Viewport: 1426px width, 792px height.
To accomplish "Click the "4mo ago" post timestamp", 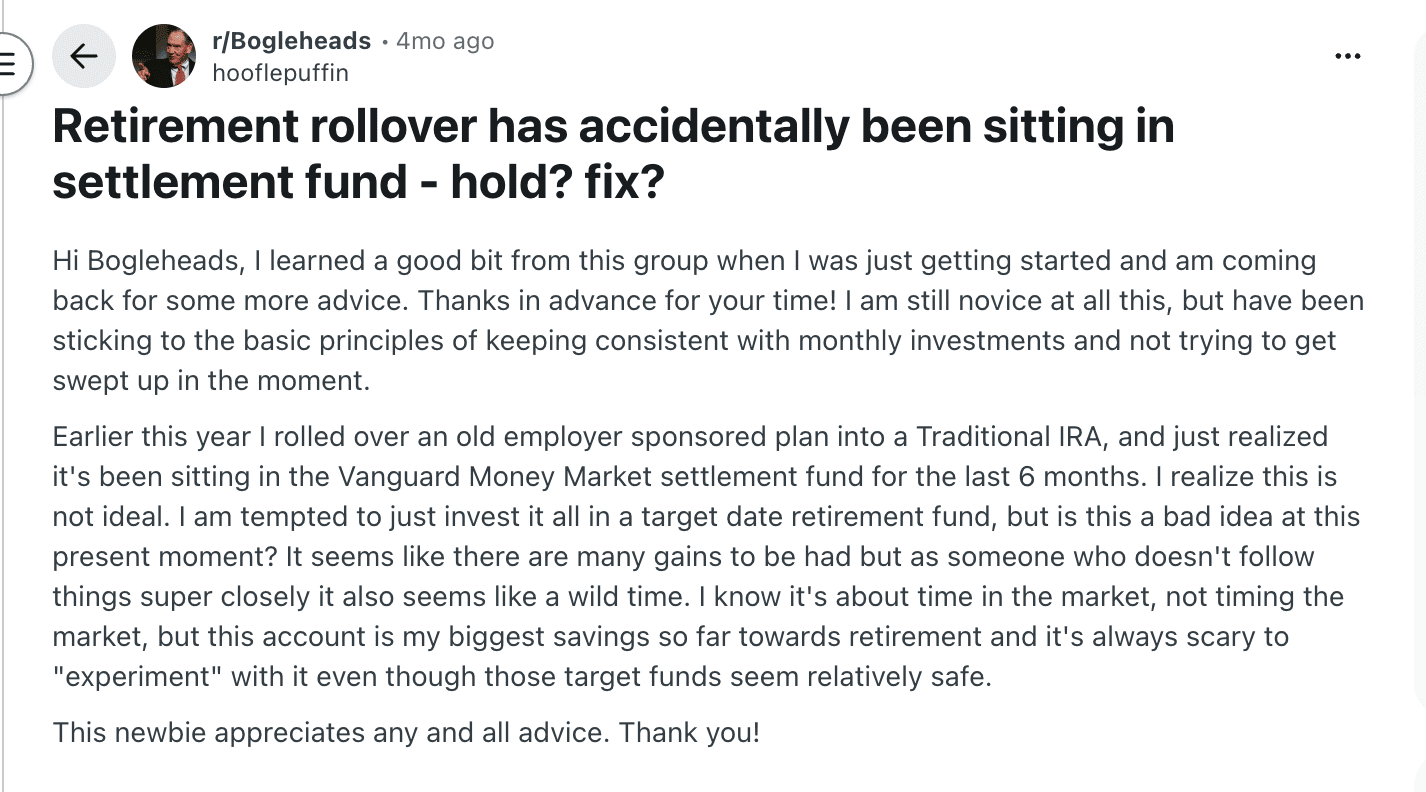I will [445, 41].
